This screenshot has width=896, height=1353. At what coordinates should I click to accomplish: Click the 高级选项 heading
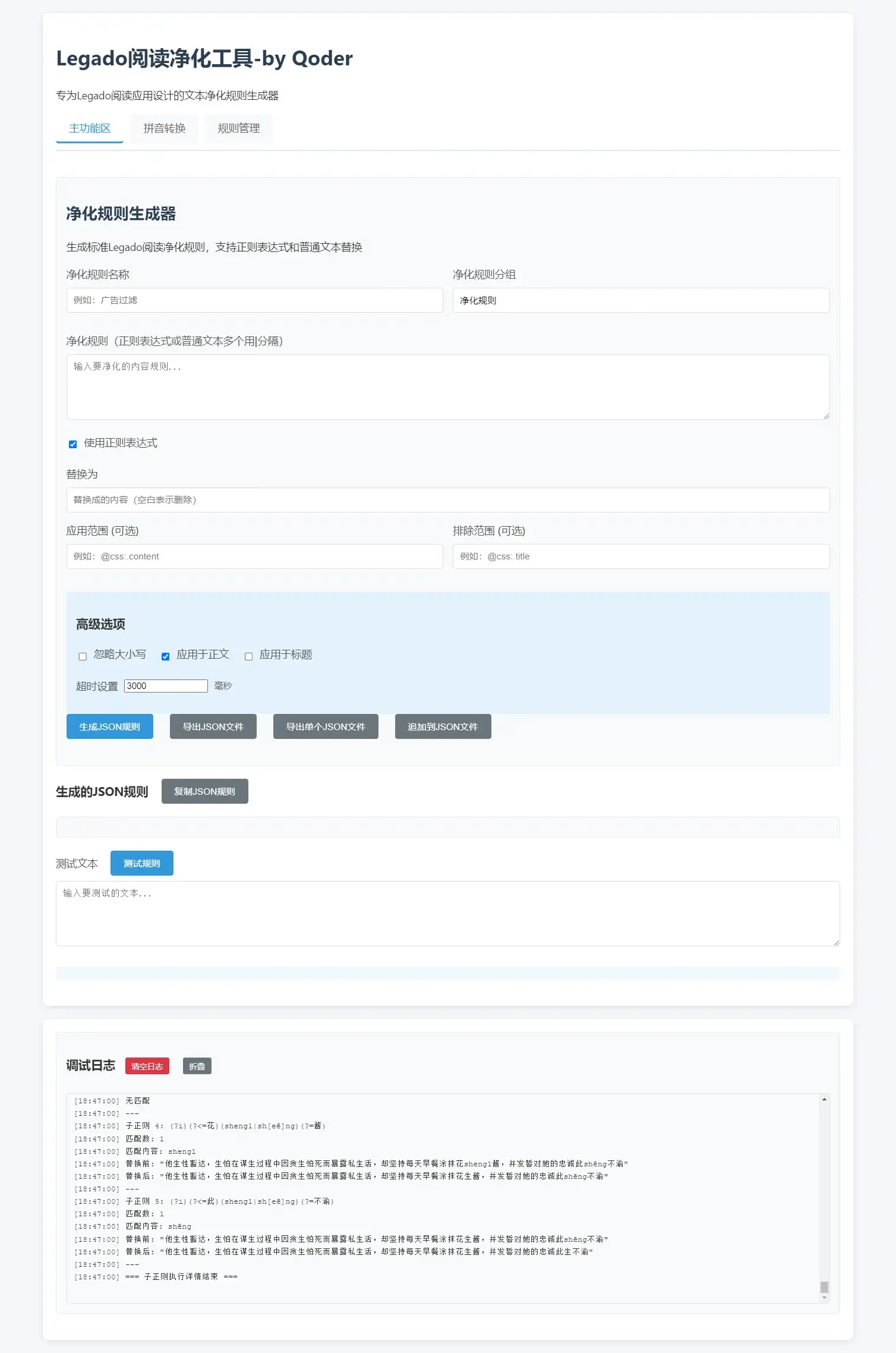pyautogui.click(x=100, y=624)
